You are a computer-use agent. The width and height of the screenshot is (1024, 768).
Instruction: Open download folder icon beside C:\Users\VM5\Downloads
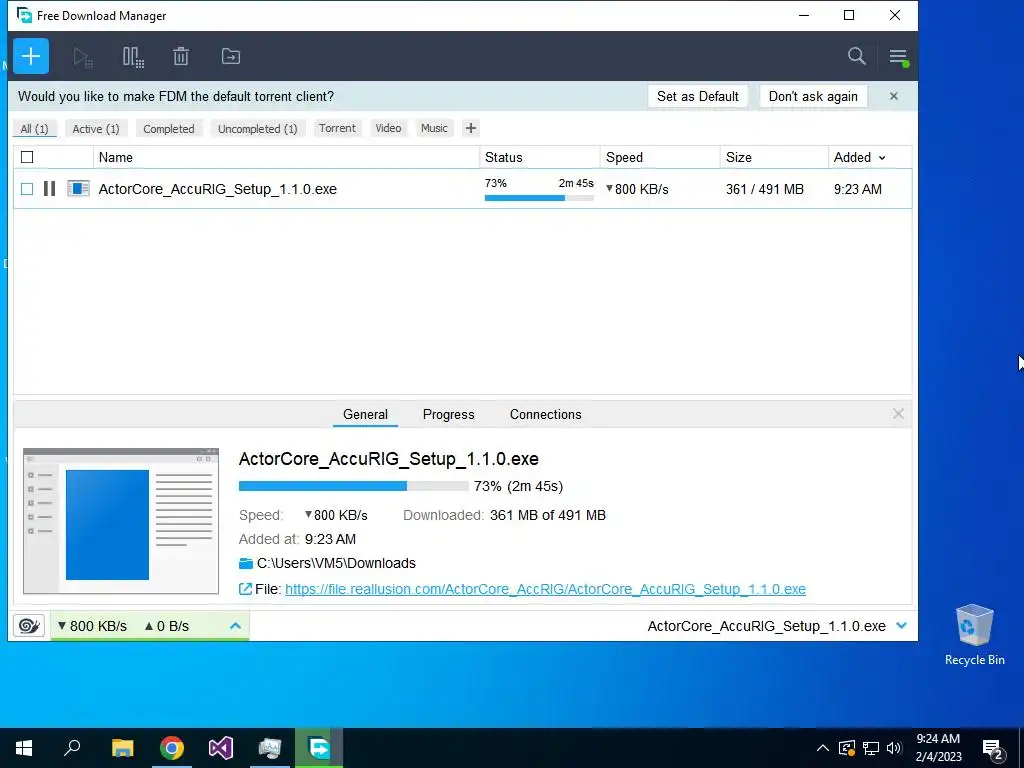[246, 564]
